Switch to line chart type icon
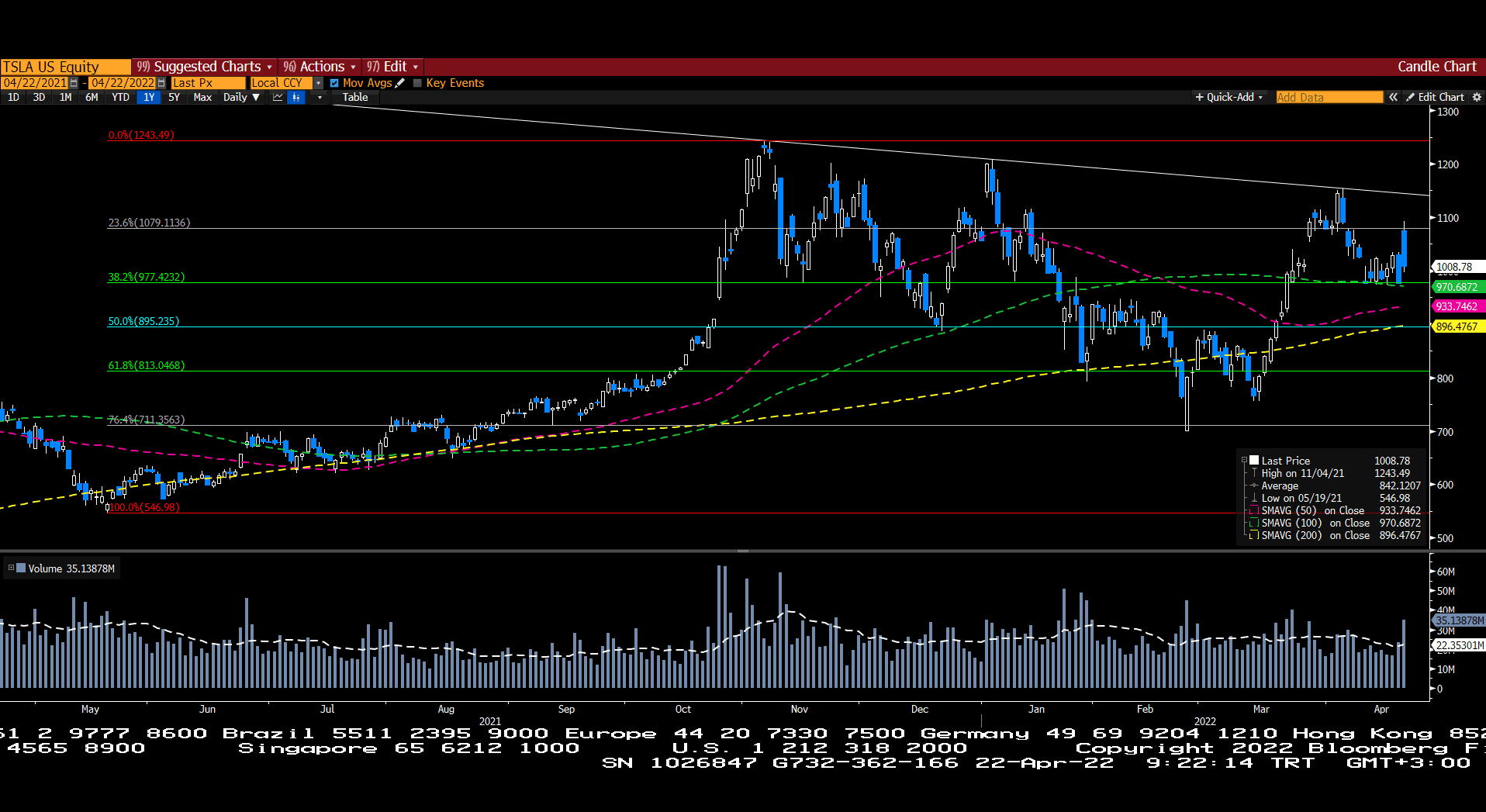This screenshot has width=1486, height=812. (x=278, y=97)
